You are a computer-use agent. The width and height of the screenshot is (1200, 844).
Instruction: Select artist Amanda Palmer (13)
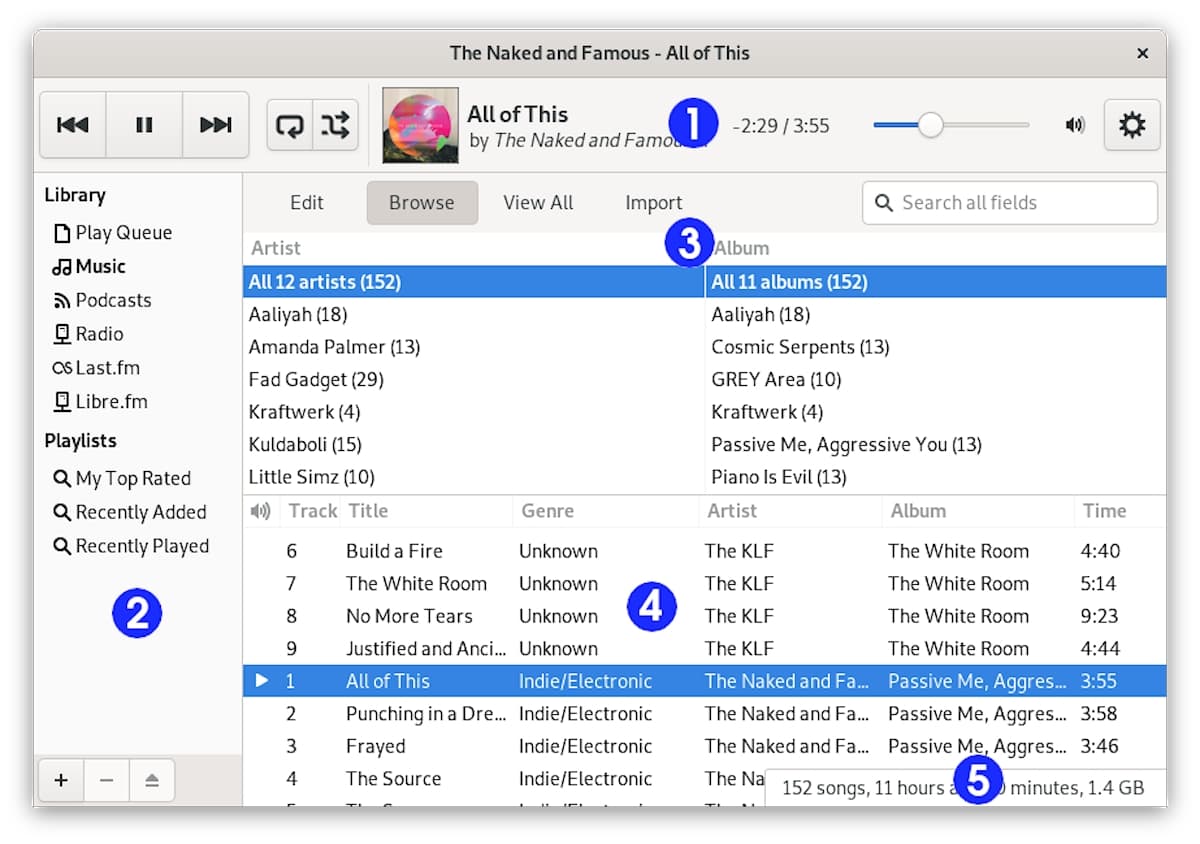(474, 347)
